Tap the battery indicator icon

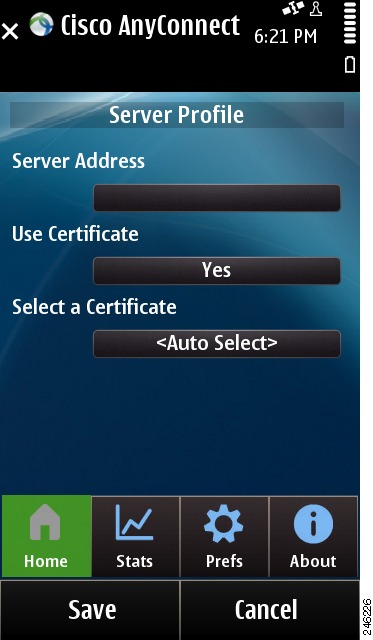click(350, 64)
